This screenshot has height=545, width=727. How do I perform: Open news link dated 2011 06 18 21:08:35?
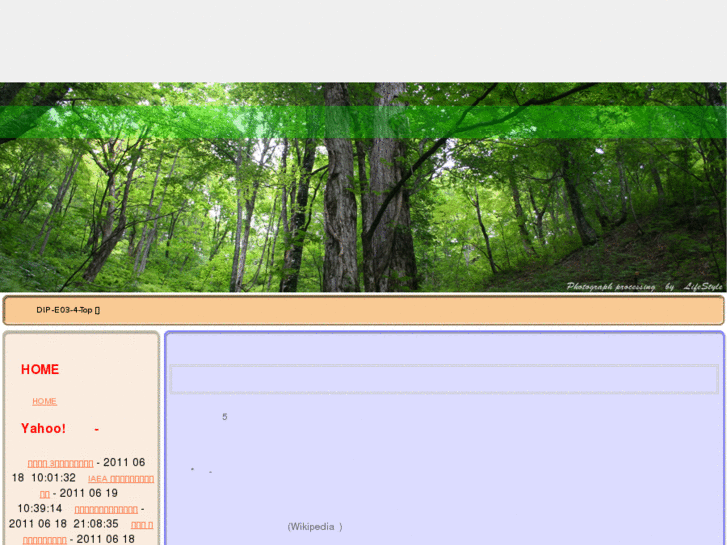(106, 510)
